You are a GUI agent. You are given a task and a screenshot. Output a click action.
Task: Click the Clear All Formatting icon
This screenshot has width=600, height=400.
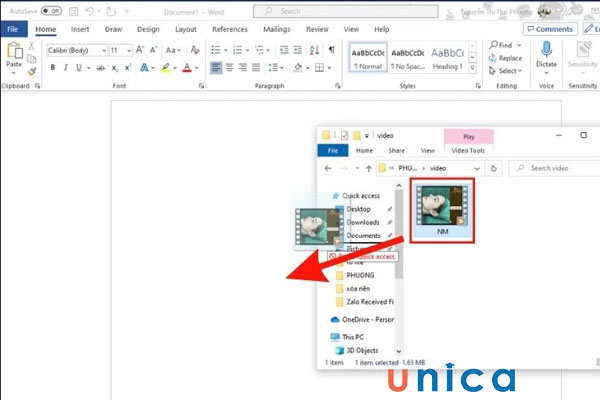[195, 50]
